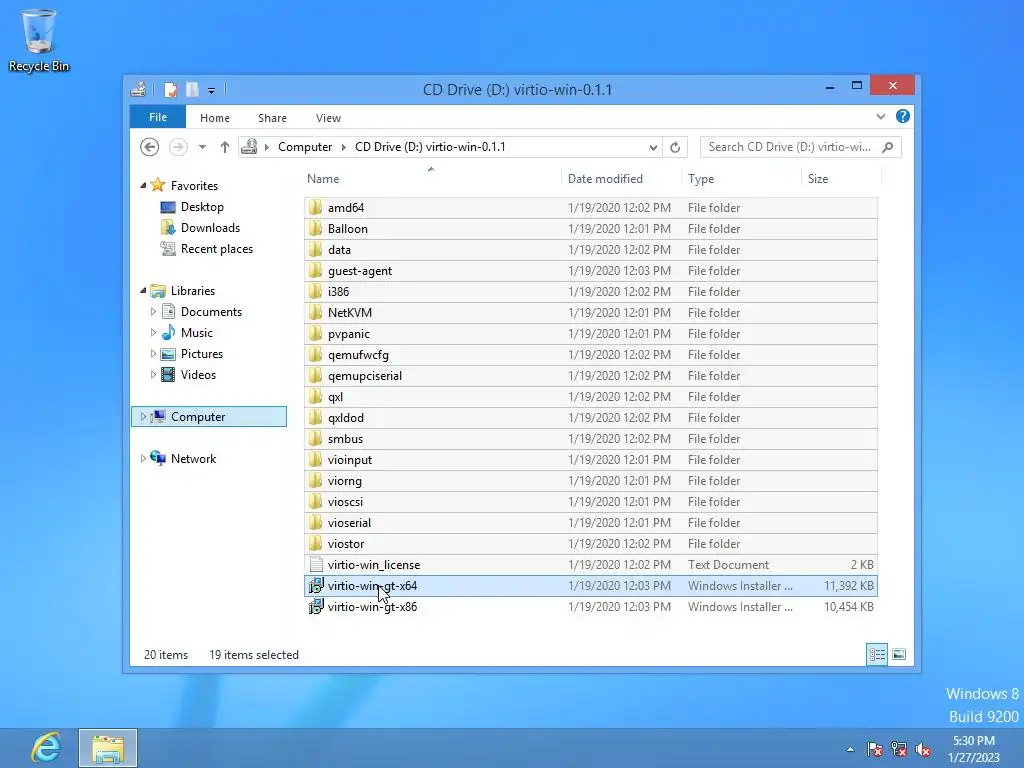Screen dimensions: 1024x768
Task: Select the viostor folder icon
Action: pos(315,543)
